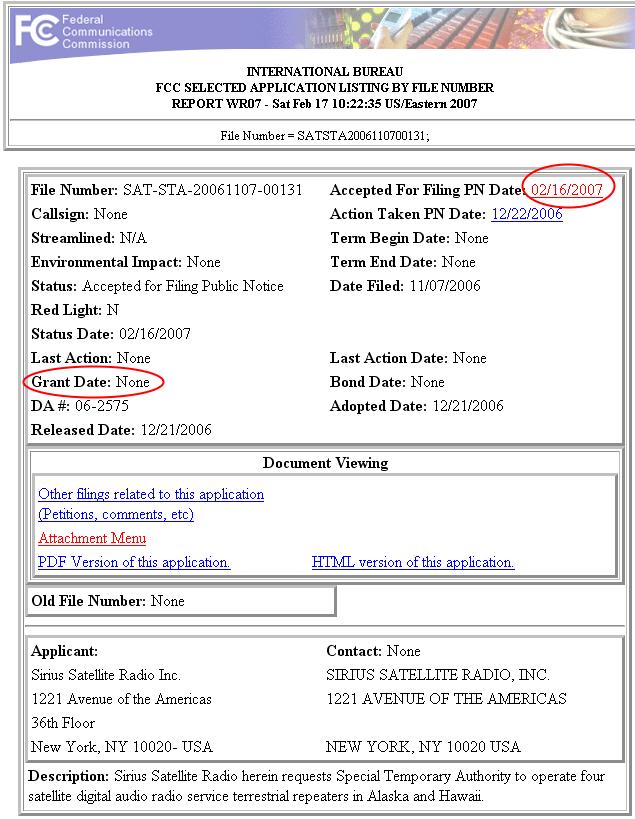The height and width of the screenshot is (819, 635).
Task: Open the Accepted For Filing date 02/16/2007 link
Action: click(x=567, y=190)
